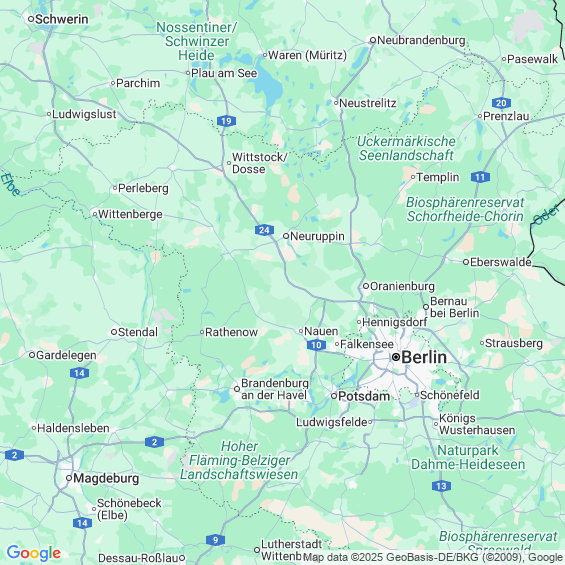Open Hoher Fläming-Belziger Landschaftswiesen label
565x565 pixels.
(x=239, y=460)
